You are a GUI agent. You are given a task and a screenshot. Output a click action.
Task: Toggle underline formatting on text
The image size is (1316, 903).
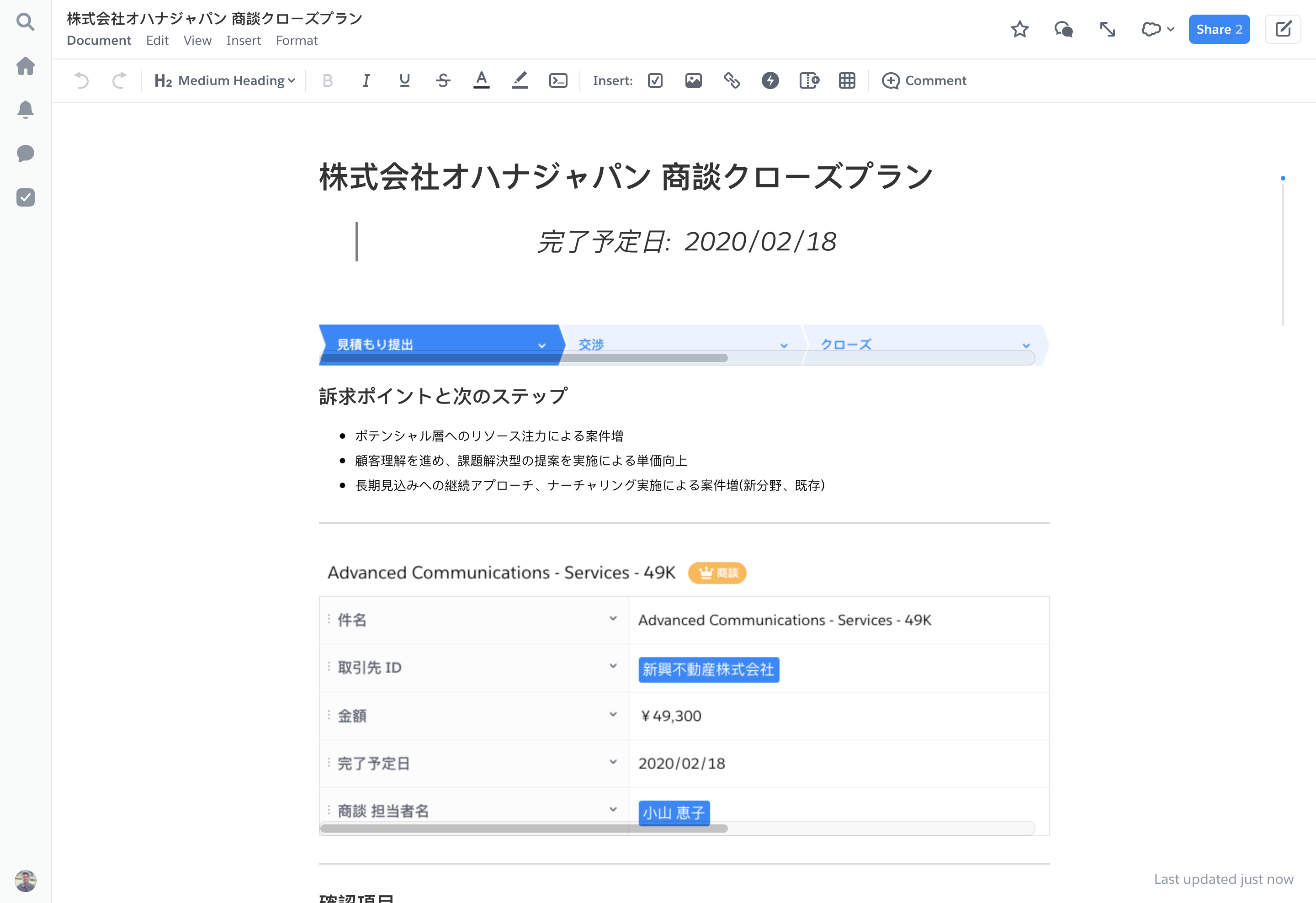[405, 80]
